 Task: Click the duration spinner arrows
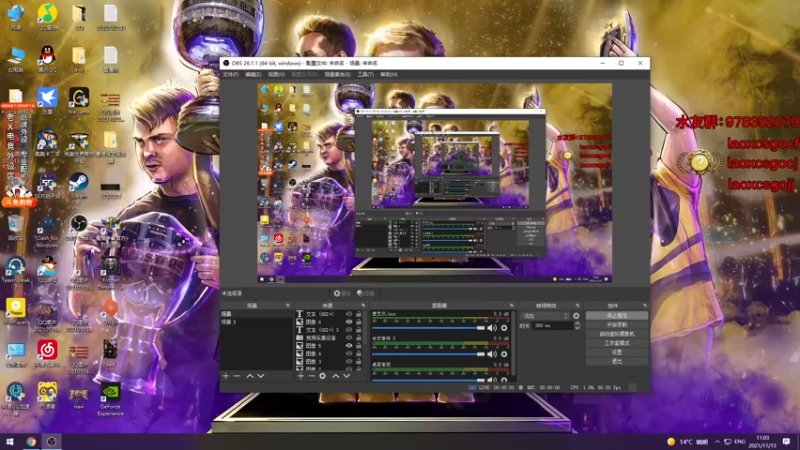click(577, 326)
